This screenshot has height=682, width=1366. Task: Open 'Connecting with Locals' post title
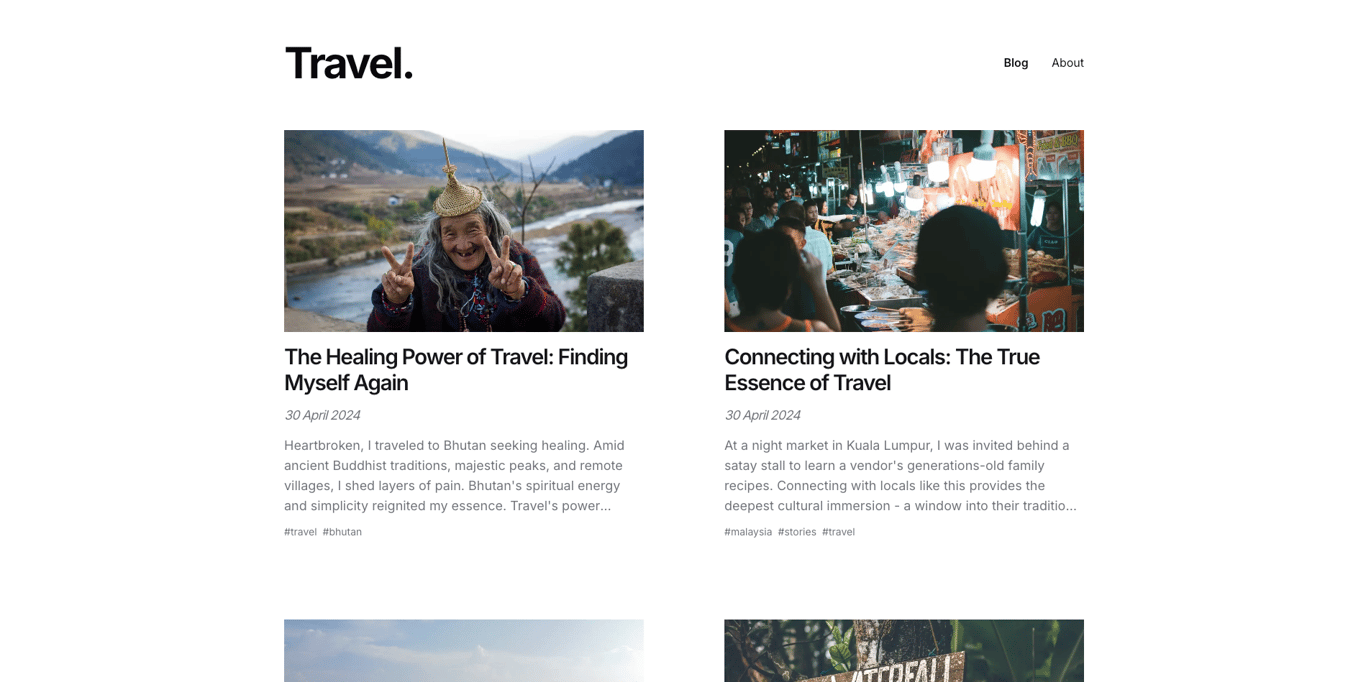882,370
